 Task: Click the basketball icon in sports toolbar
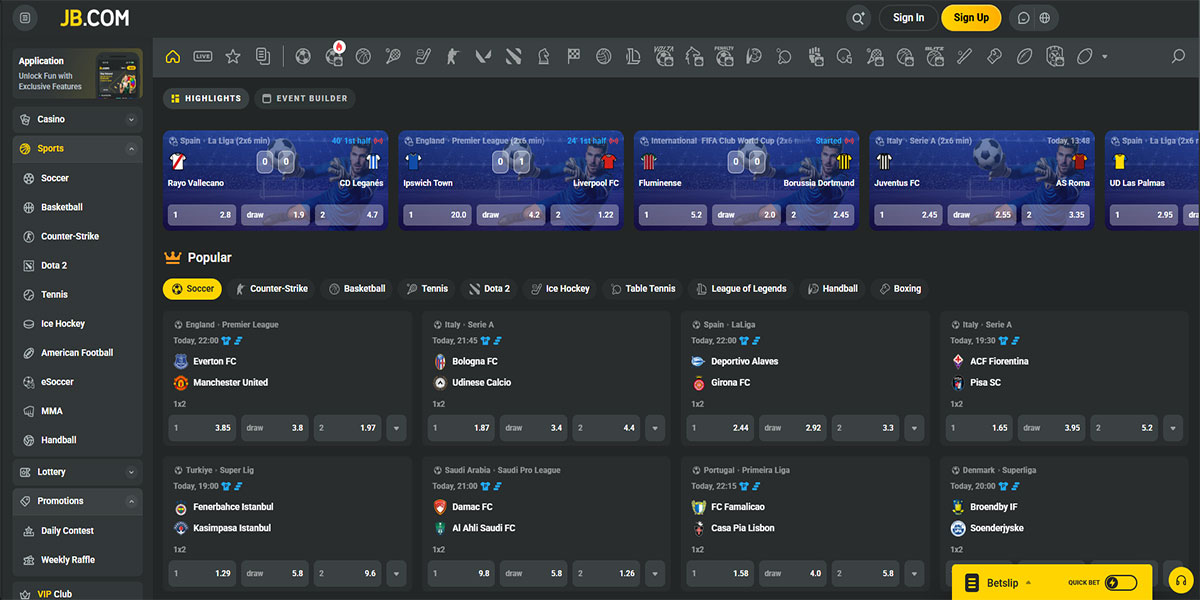pos(363,57)
